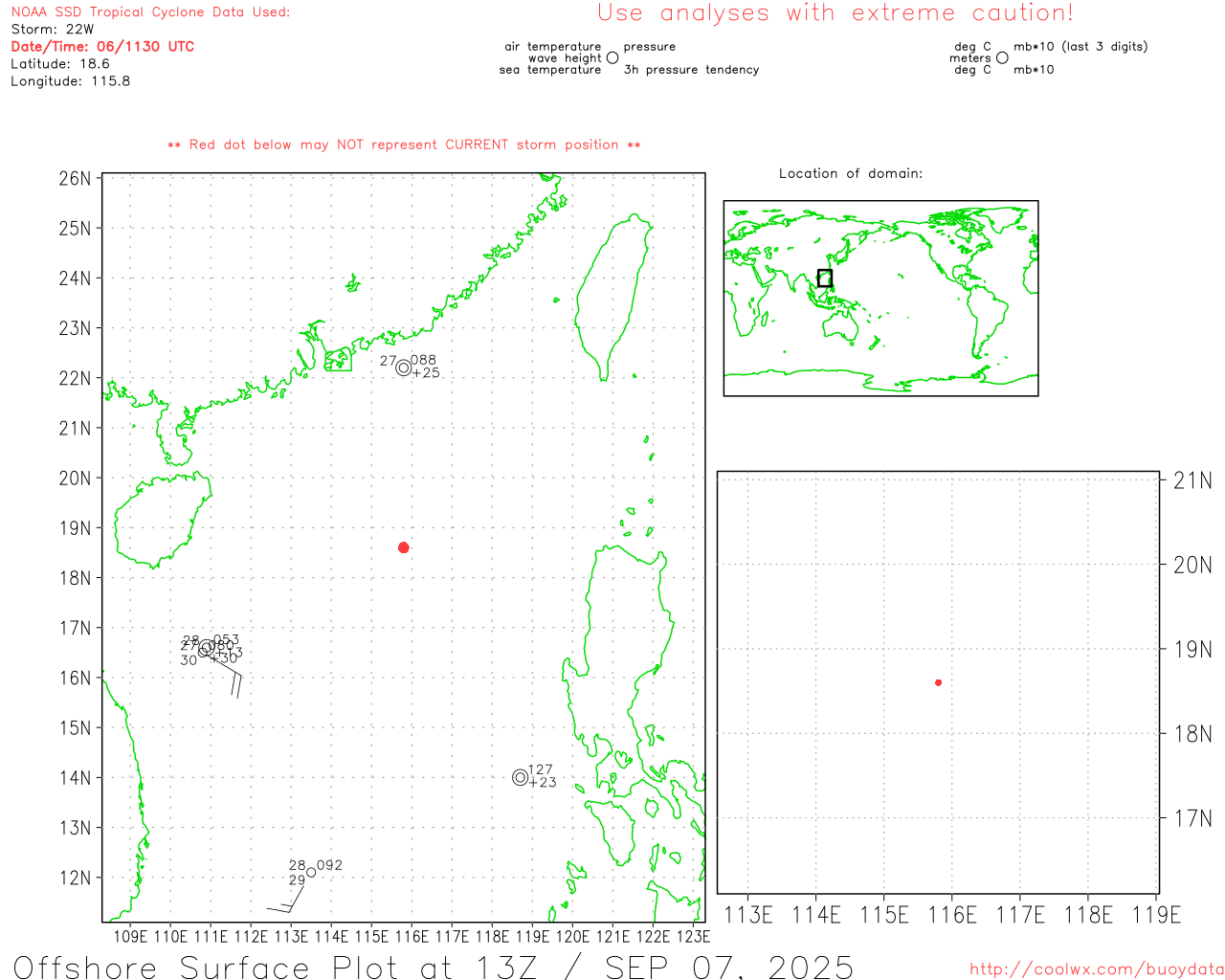
Task: Click the 'Storm: 22W' label
Action: pyautogui.click(x=53, y=29)
